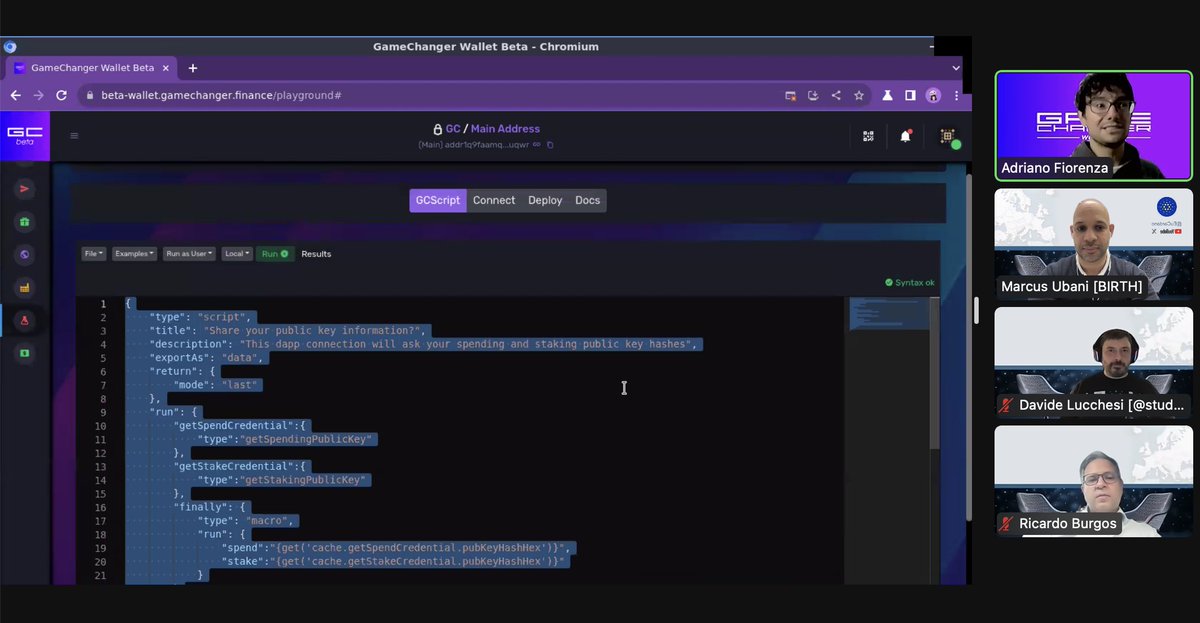Close the GameChanger Wallet Beta browser tab

point(166,68)
